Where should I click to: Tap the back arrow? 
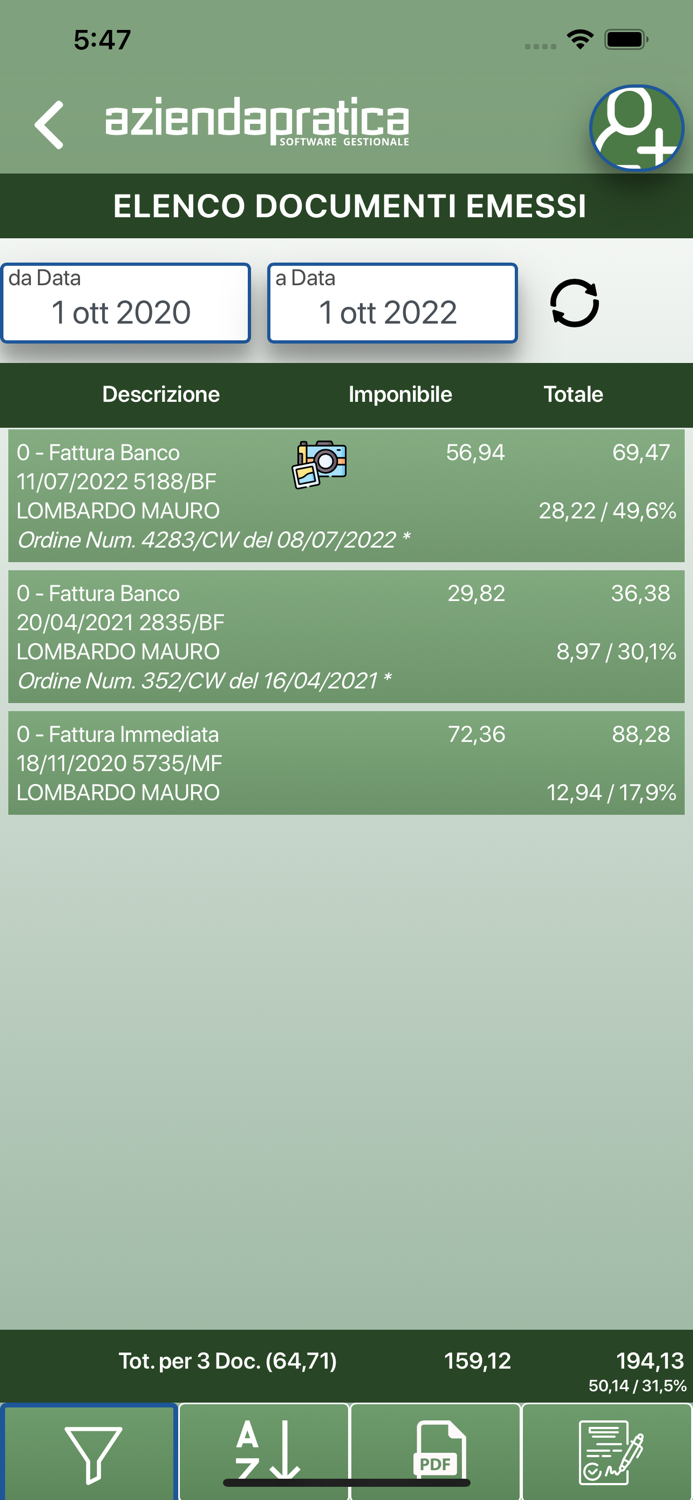pyautogui.click(x=49, y=125)
